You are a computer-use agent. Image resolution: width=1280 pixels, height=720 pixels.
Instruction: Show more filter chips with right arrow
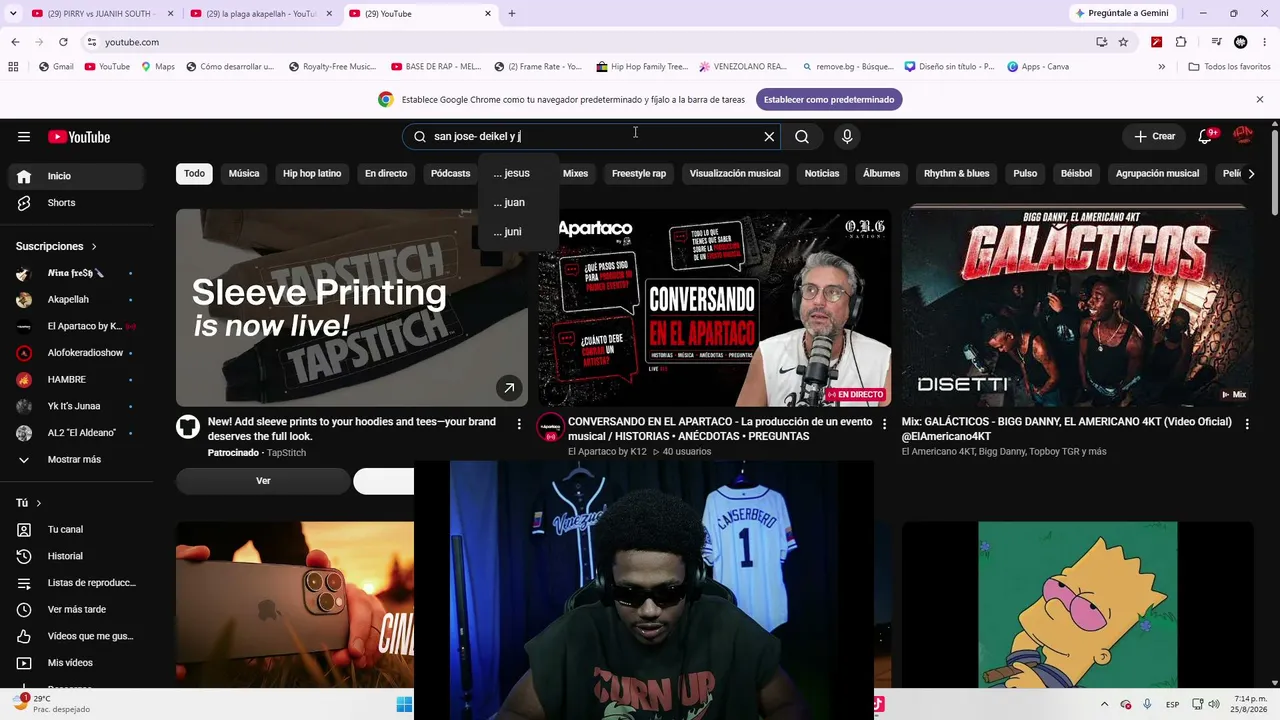click(x=1251, y=174)
